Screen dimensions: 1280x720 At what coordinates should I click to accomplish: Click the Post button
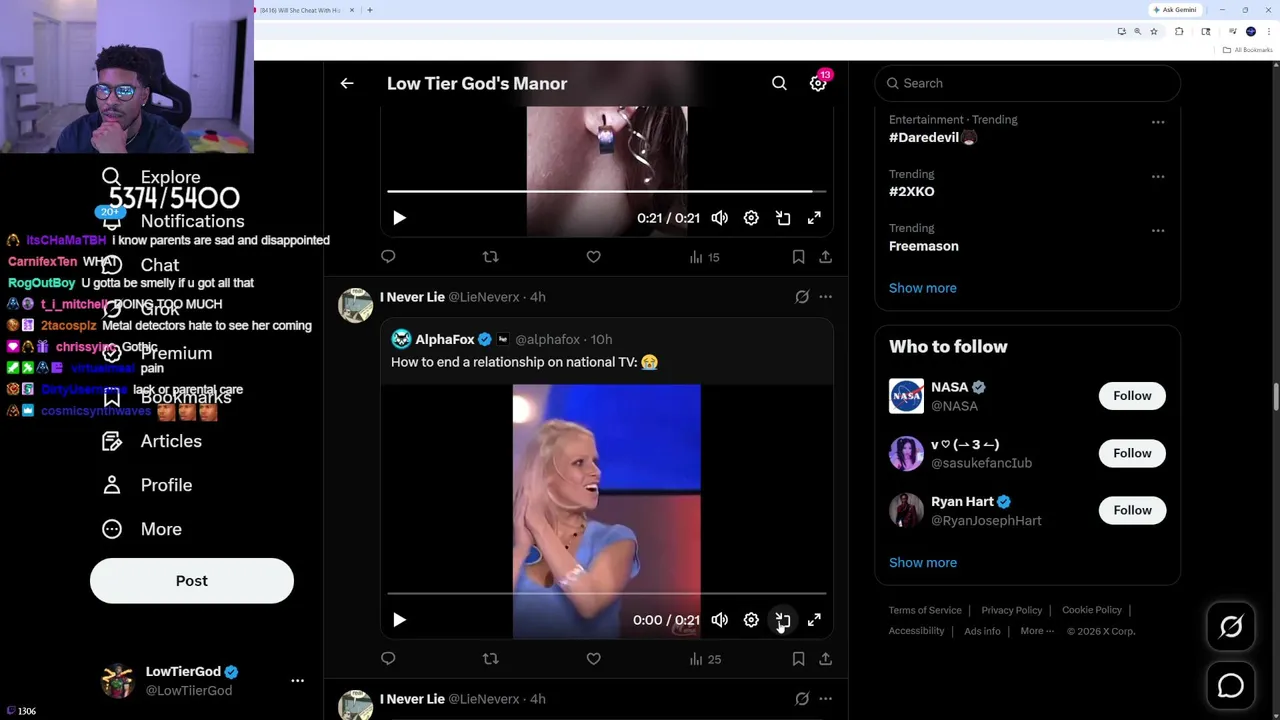[x=192, y=581]
